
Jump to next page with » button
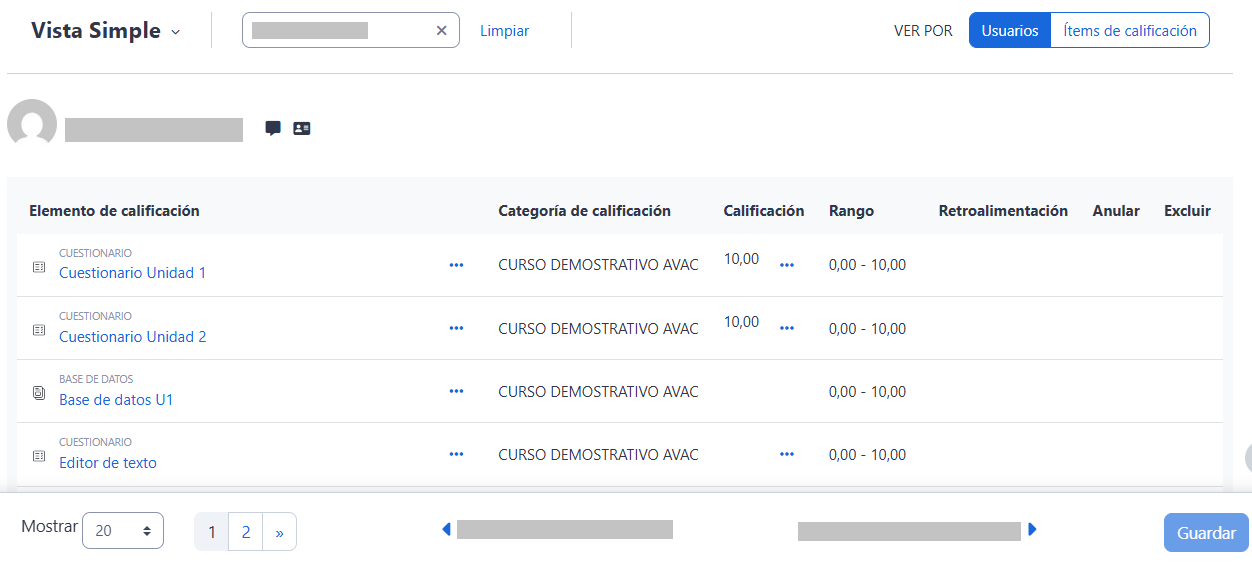tap(279, 532)
